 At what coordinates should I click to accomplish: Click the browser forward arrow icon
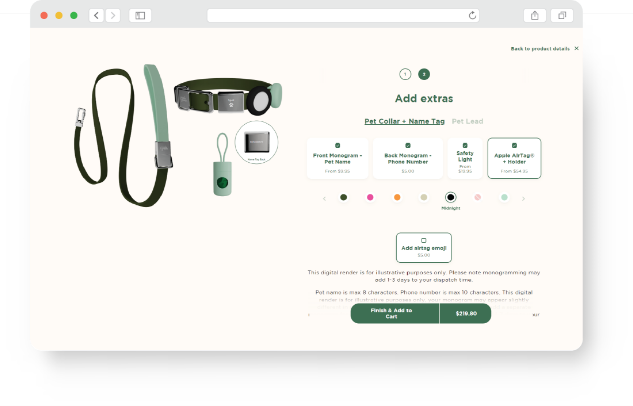pos(113,15)
